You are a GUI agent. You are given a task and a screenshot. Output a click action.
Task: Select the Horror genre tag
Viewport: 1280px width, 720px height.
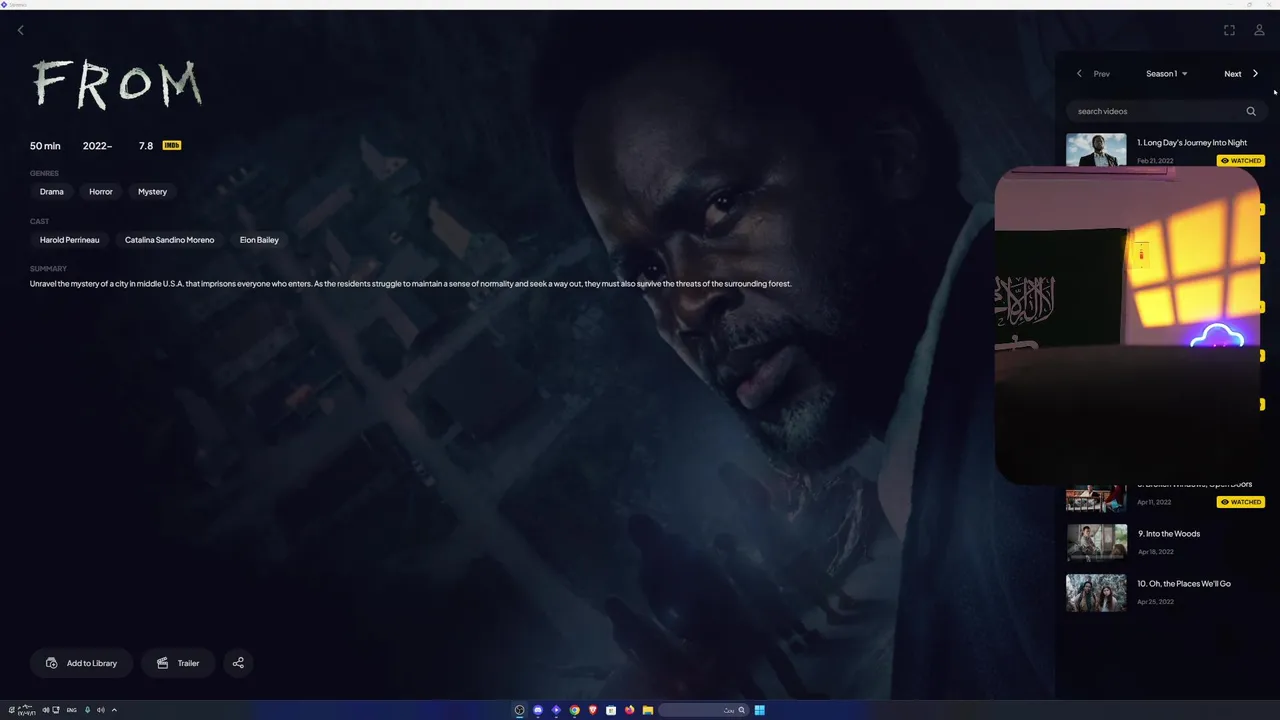click(x=101, y=191)
